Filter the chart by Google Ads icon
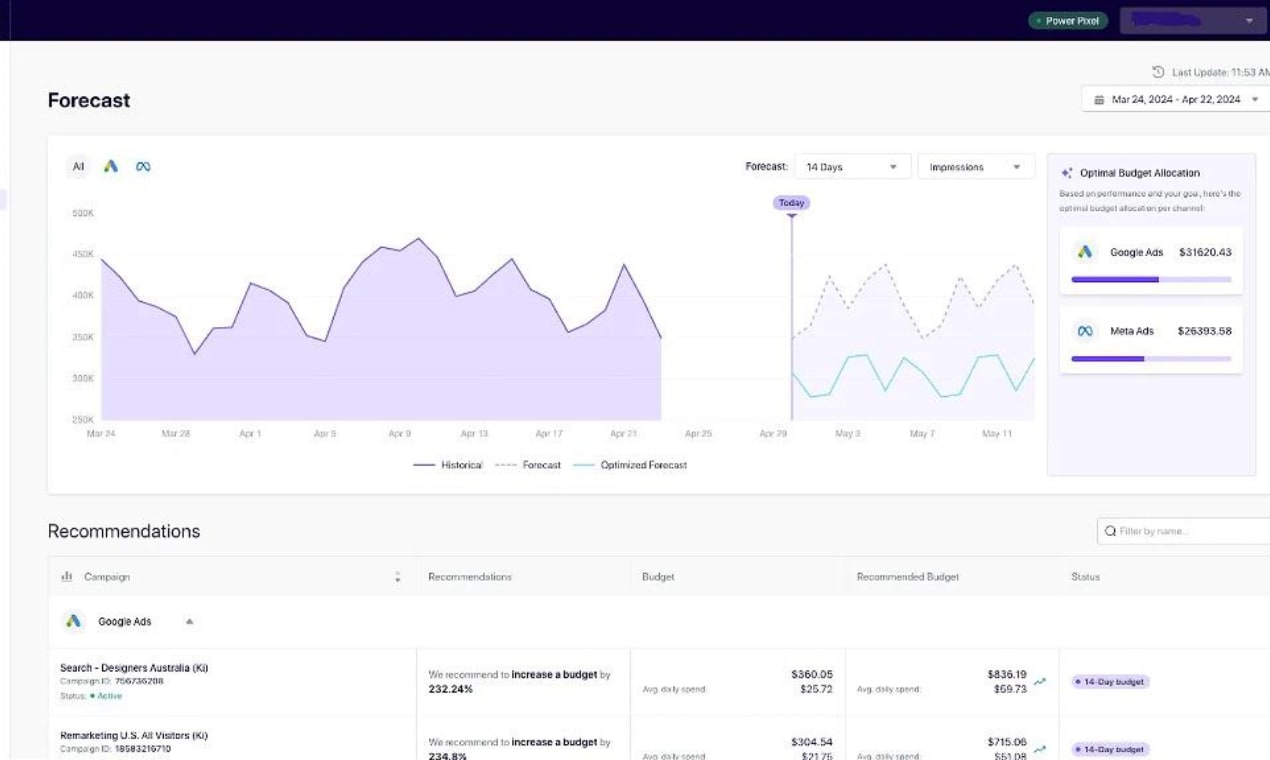Viewport: 1270px width, 760px height. point(111,166)
